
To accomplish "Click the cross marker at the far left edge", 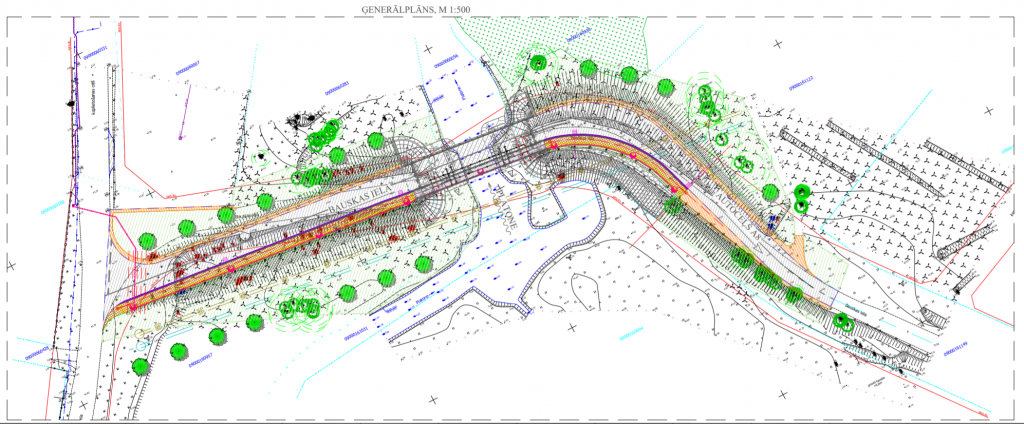I will point(11,265).
